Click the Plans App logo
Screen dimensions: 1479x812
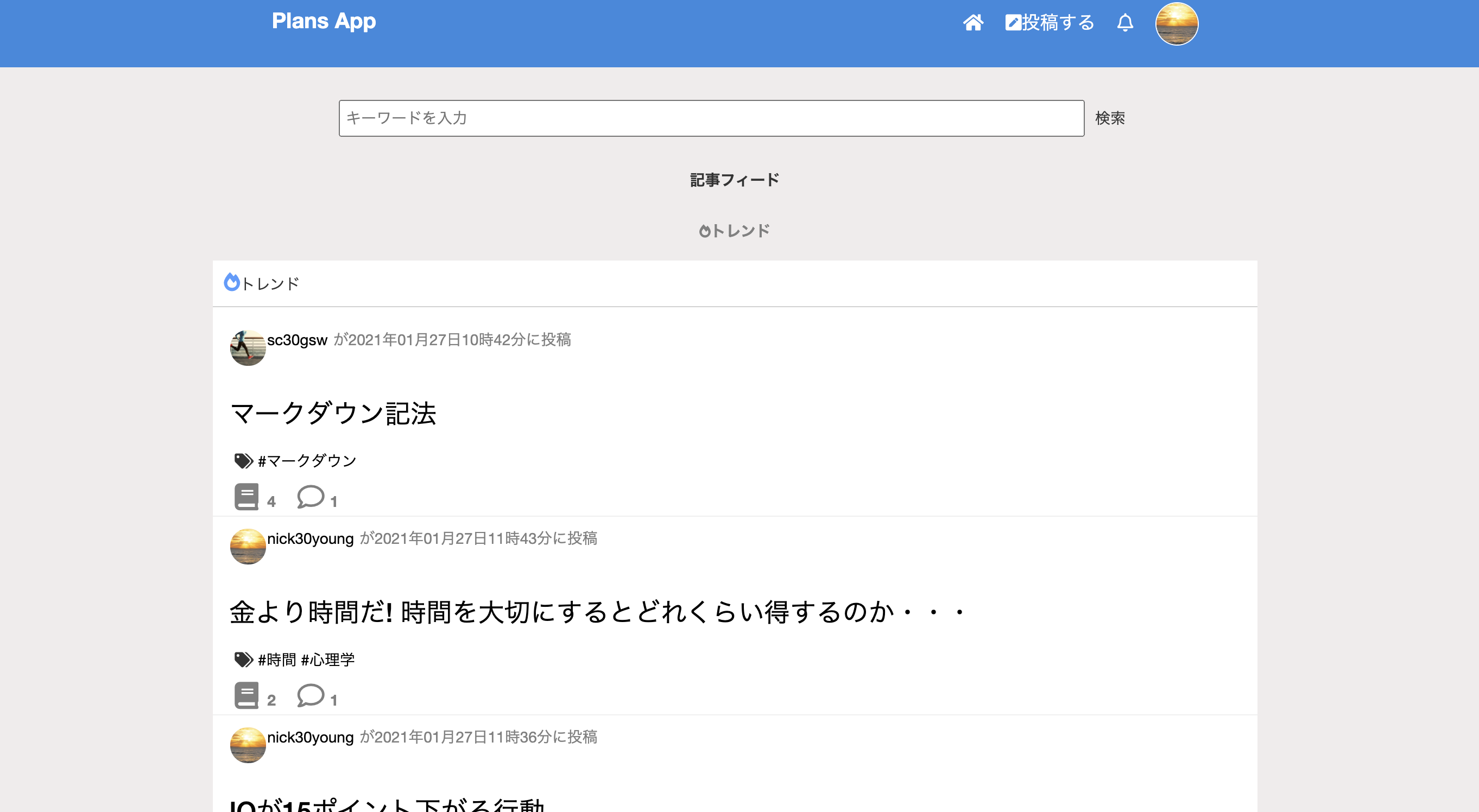click(324, 21)
